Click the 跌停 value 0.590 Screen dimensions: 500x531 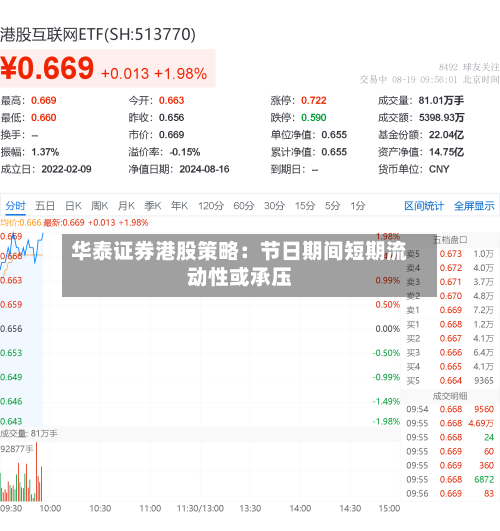tap(314, 118)
